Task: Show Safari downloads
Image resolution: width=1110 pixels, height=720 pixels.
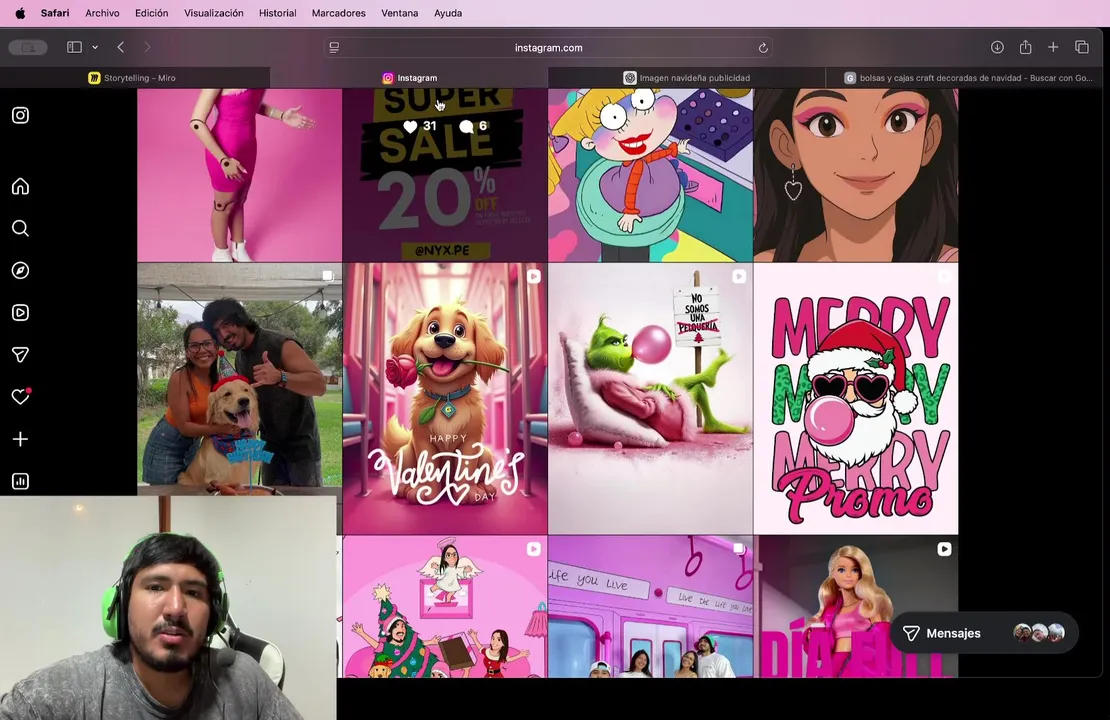Action: [997, 47]
